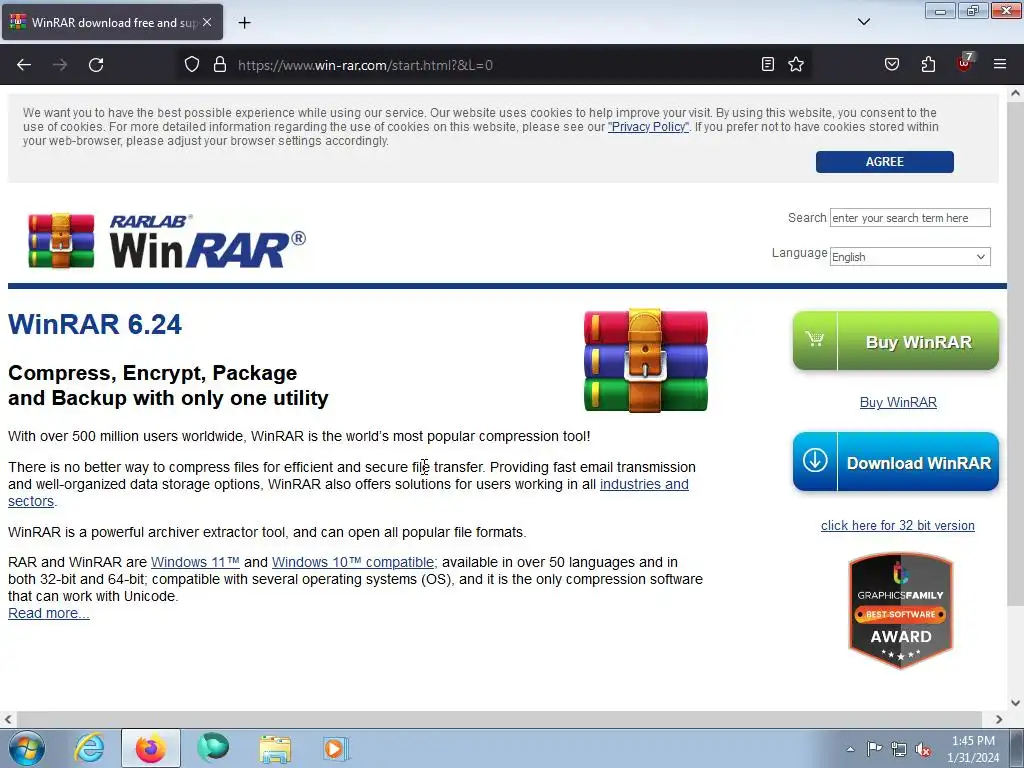Screen dimensions: 1024x768
Task: Open the extensions puzzle icon
Action: (928, 64)
